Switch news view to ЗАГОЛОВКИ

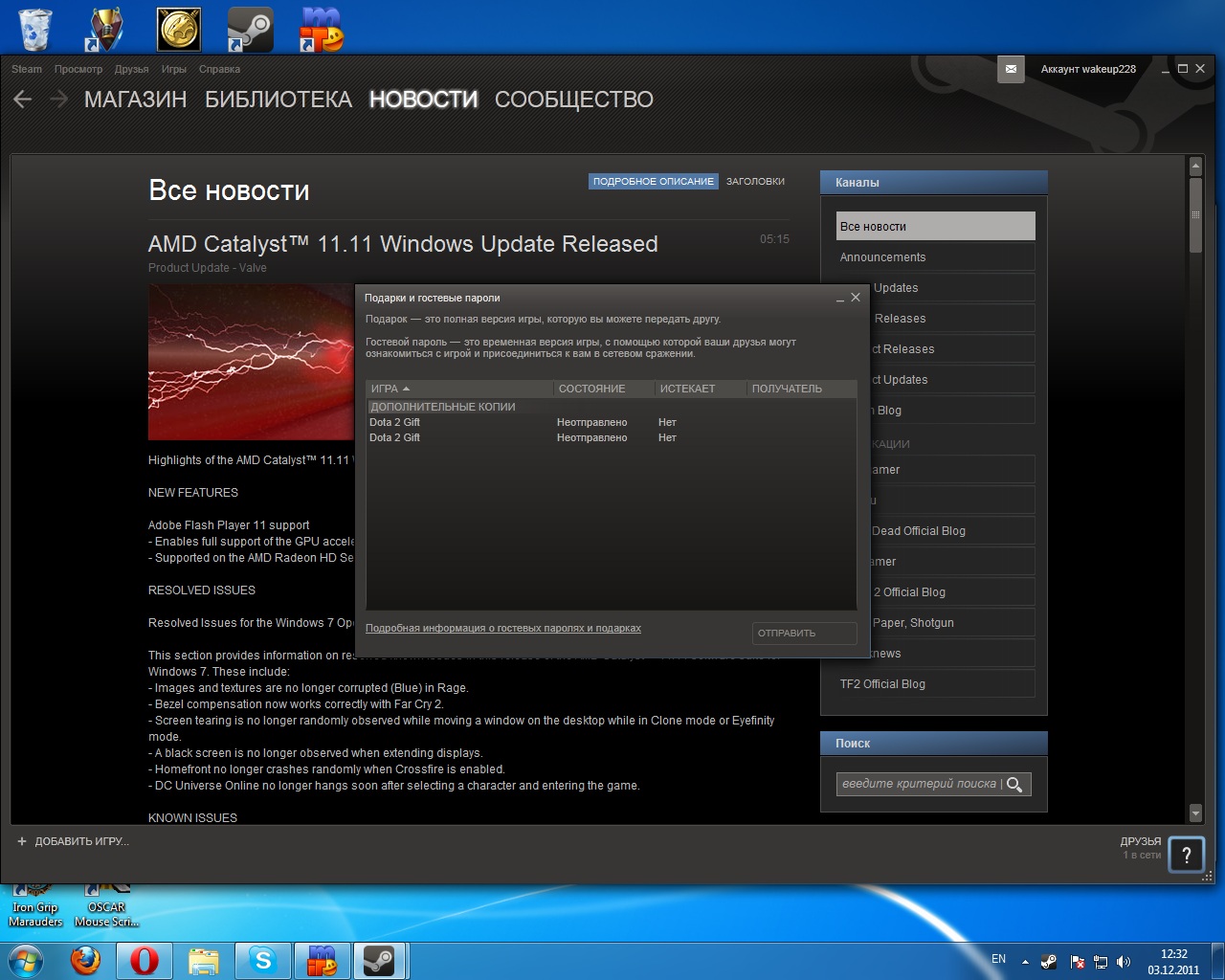tap(755, 181)
